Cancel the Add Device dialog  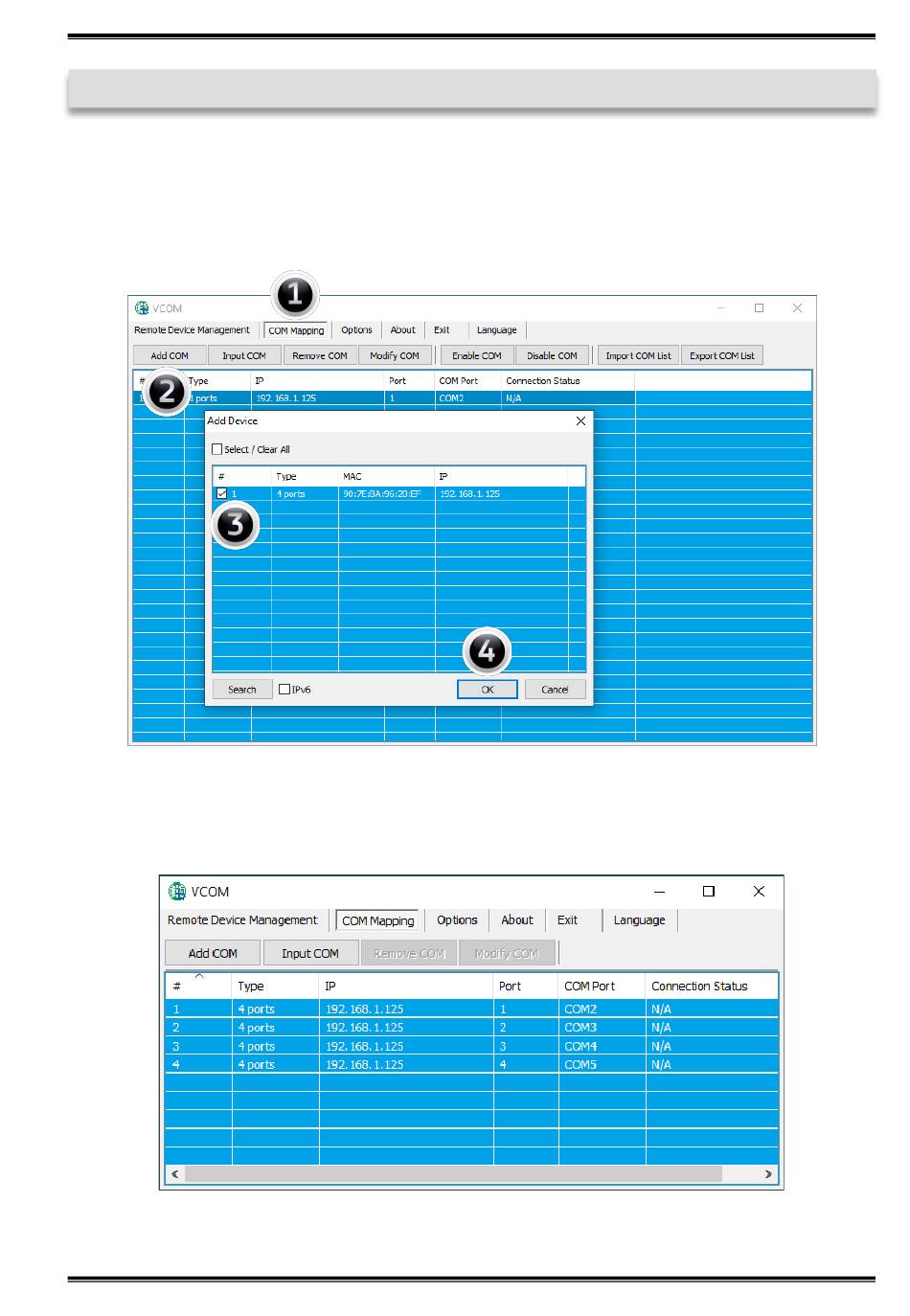(x=556, y=690)
